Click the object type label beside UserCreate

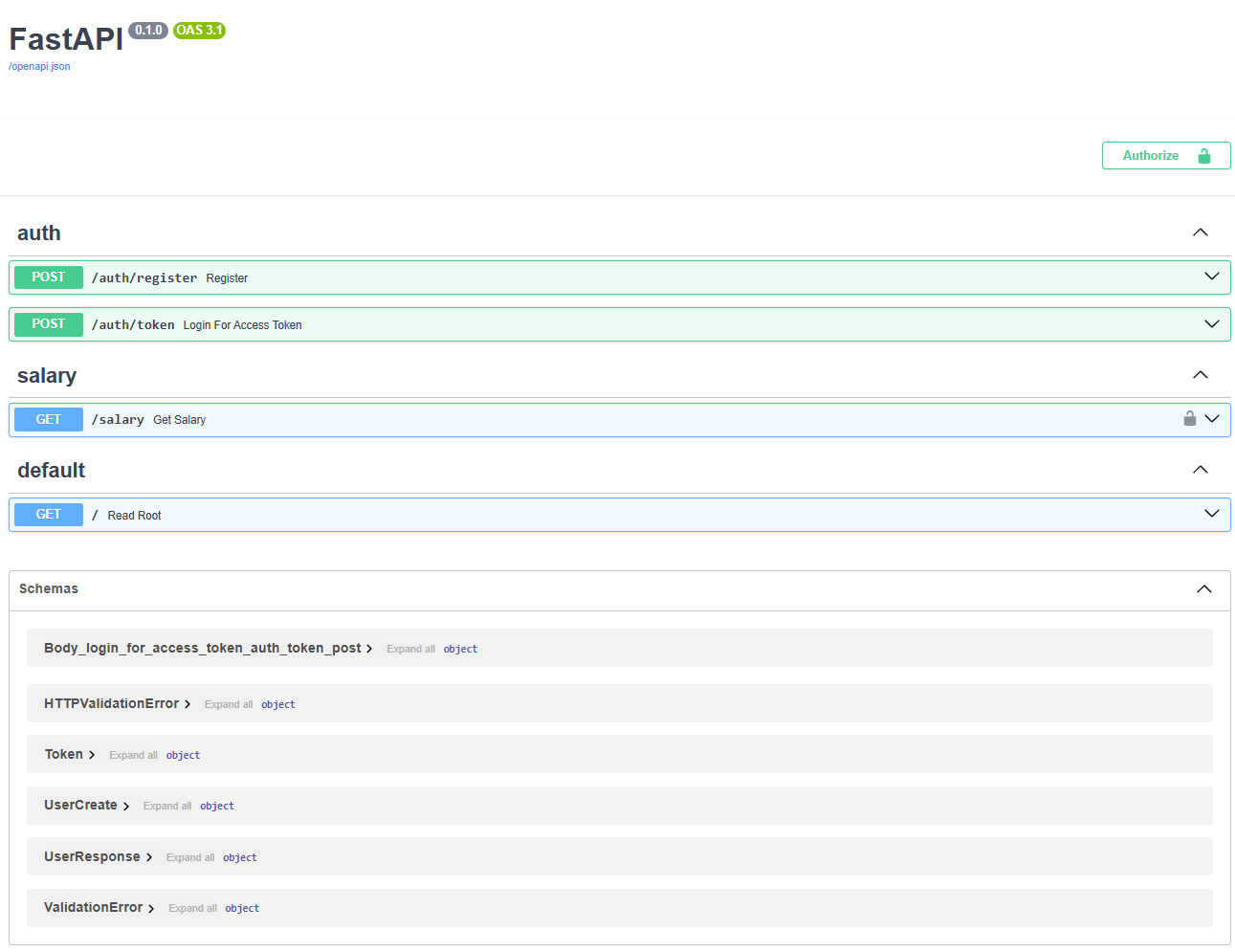click(217, 807)
